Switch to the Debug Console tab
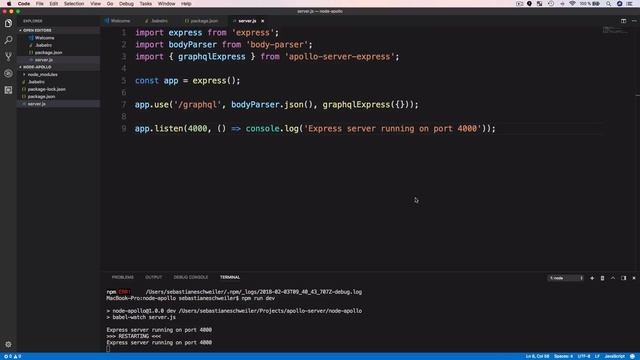 tap(191, 278)
